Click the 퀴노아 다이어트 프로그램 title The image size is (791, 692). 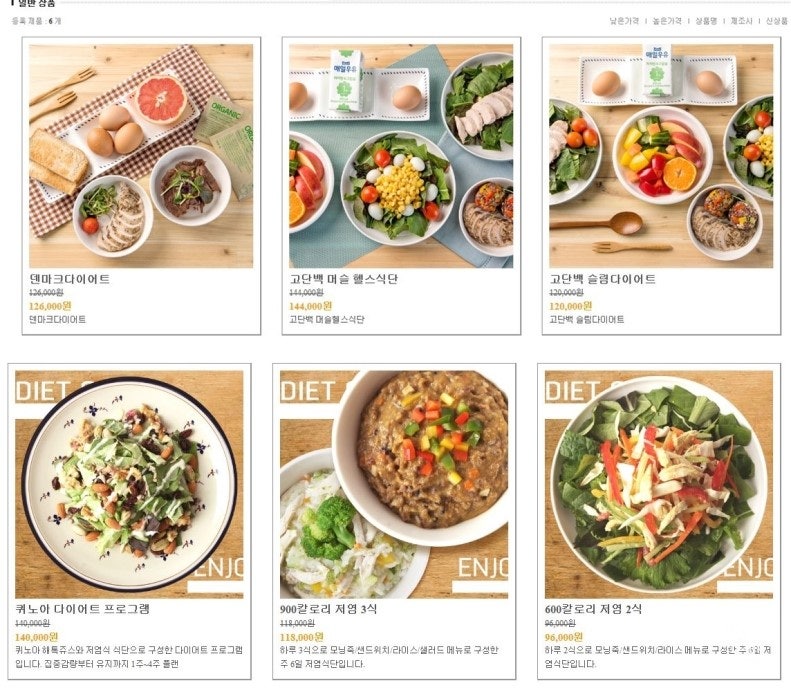(83, 609)
